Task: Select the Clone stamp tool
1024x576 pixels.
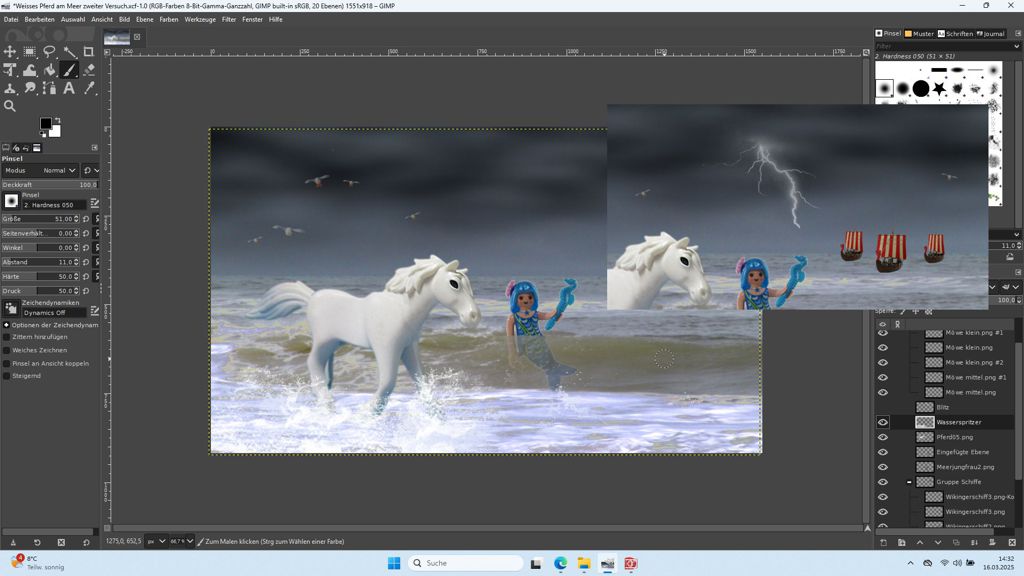Action: pos(10,88)
